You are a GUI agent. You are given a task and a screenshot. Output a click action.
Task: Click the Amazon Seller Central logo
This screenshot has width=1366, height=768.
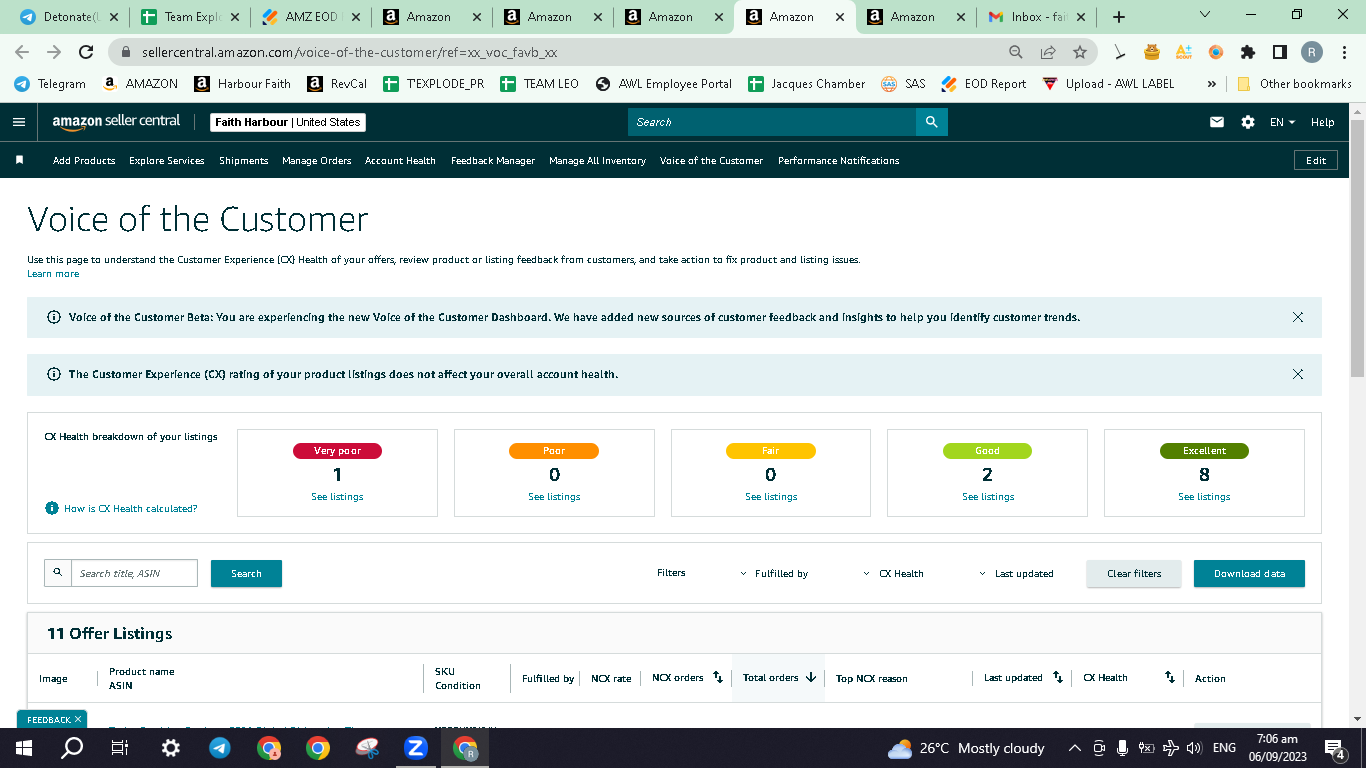[116, 122]
